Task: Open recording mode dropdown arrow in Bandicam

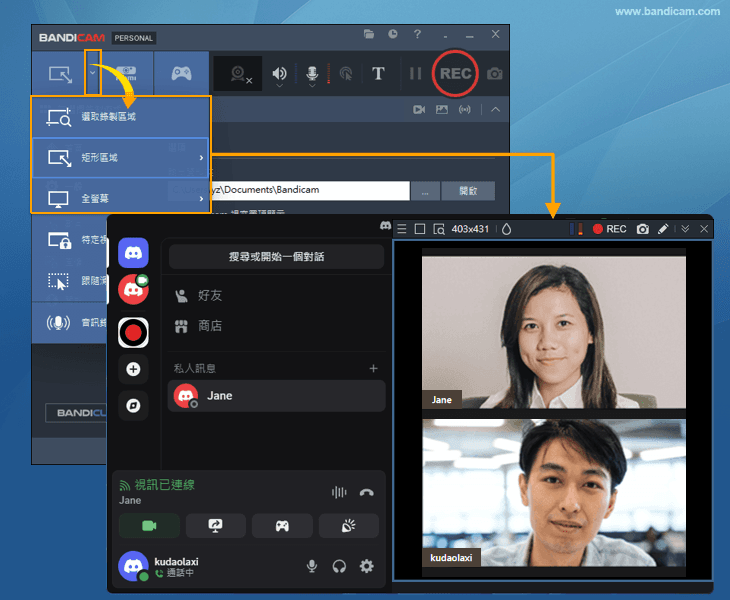Action: click(93, 73)
